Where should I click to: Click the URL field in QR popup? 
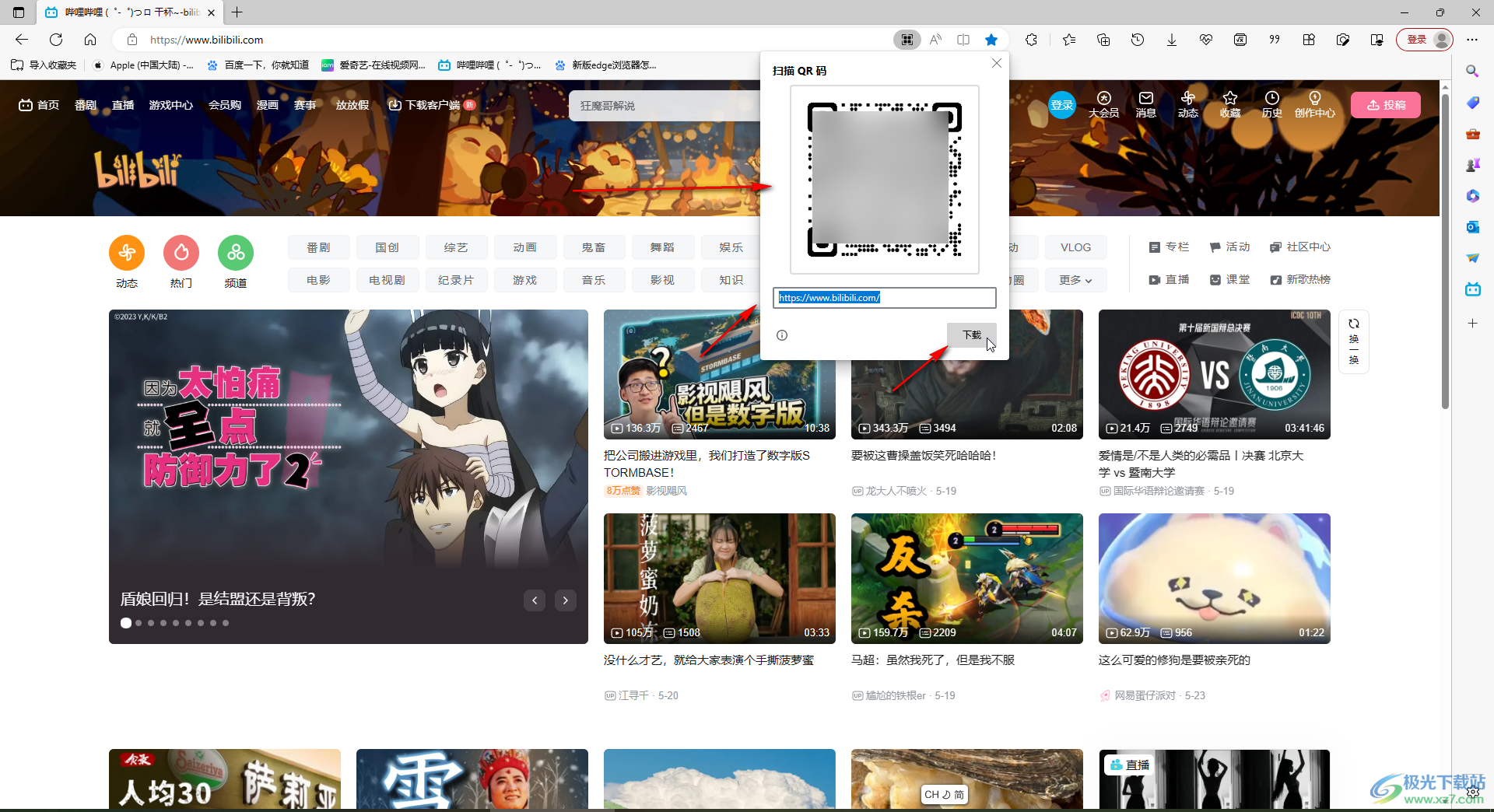[885, 298]
